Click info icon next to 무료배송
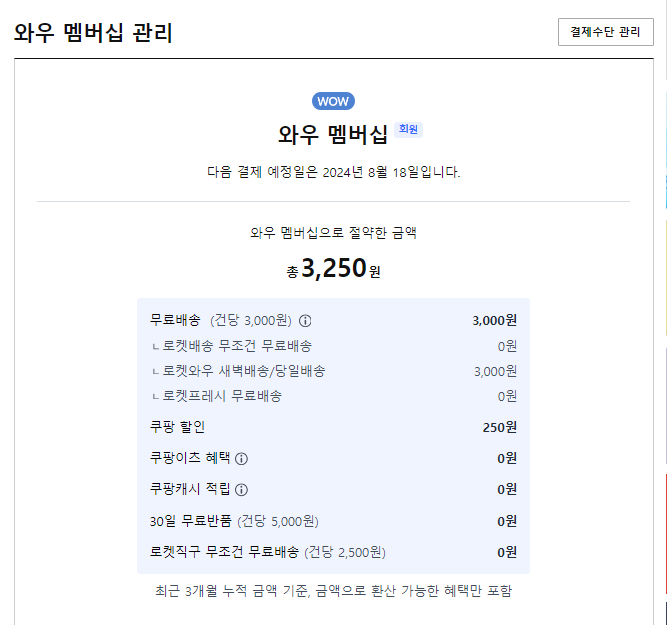This screenshot has width=667, height=625. point(305,320)
